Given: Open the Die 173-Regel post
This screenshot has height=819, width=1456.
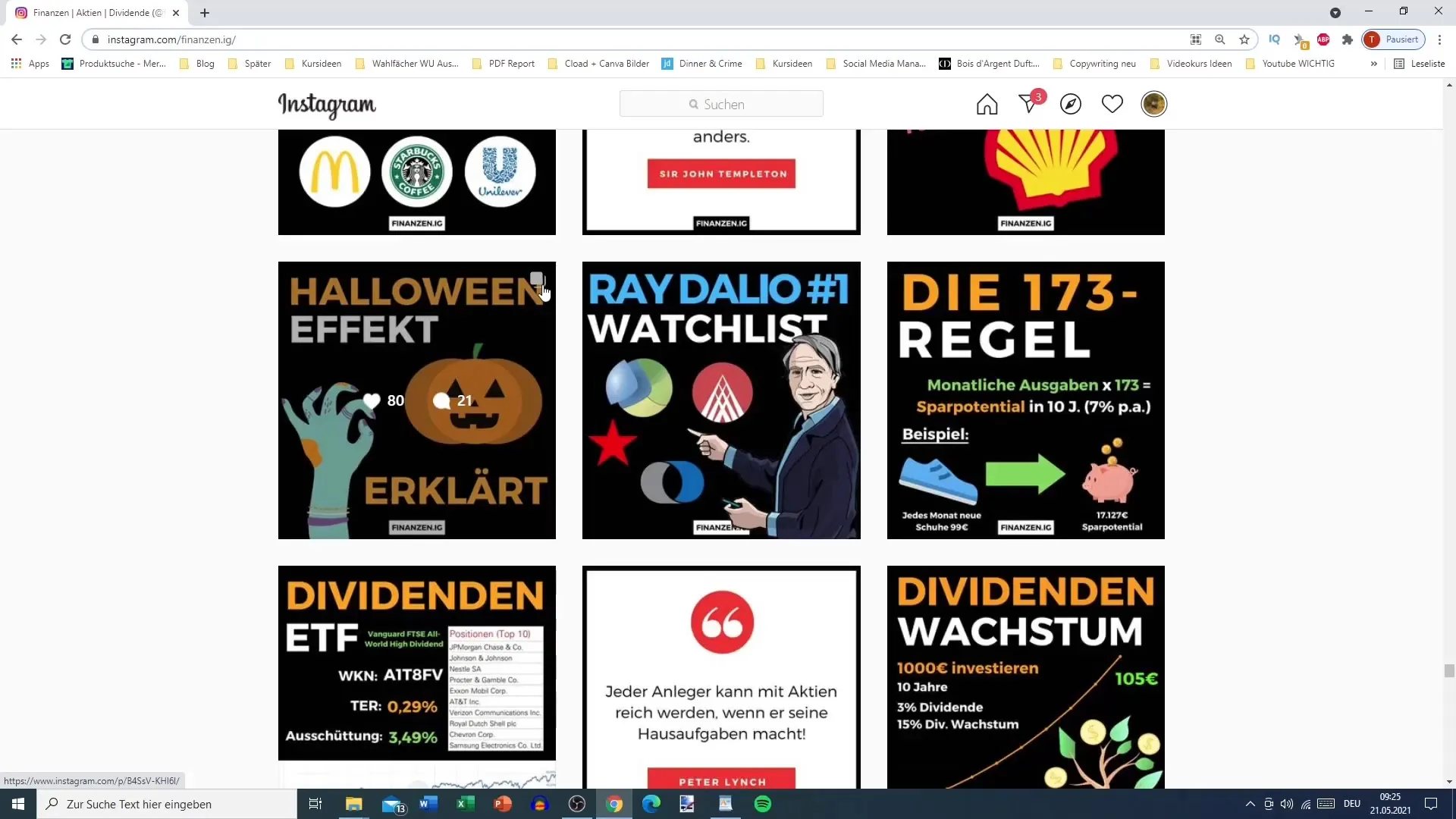Looking at the screenshot, I should click(x=1026, y=400).
